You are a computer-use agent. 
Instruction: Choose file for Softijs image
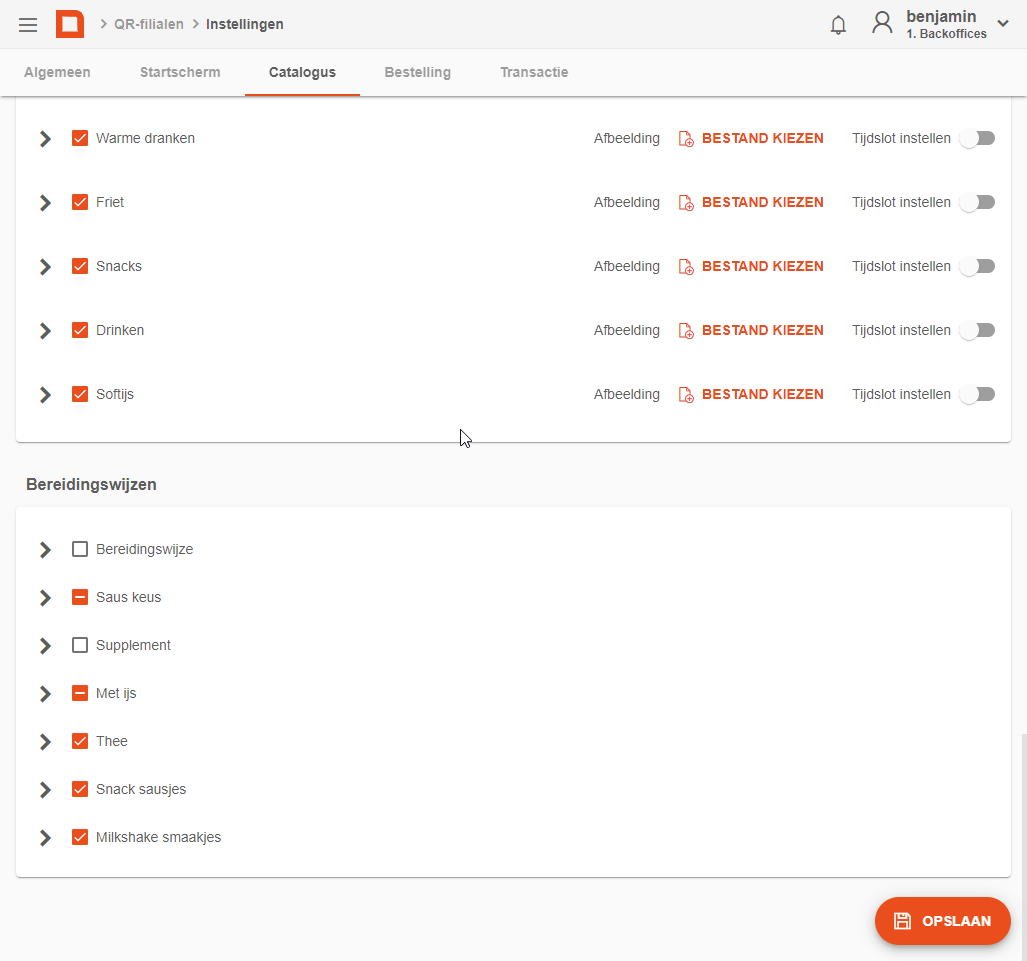pyautogui.click(x=762, y=394)
